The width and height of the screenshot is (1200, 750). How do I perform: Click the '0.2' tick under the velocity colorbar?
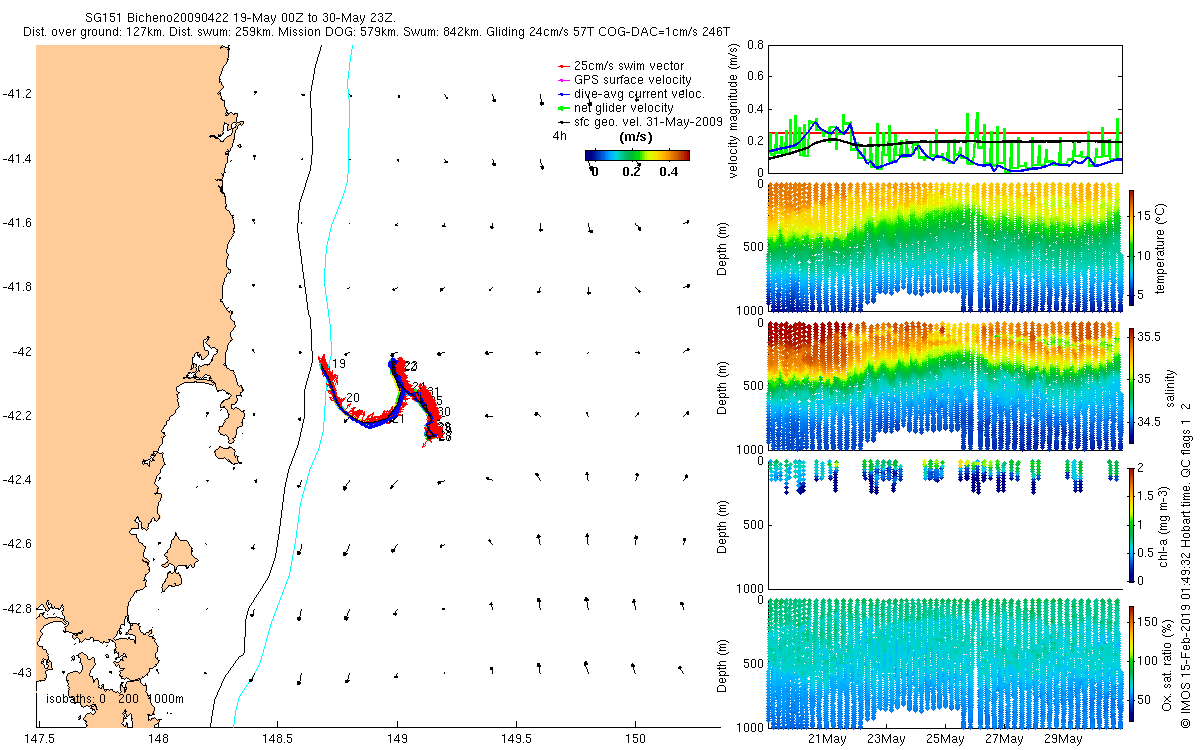[x=631, y=171]
